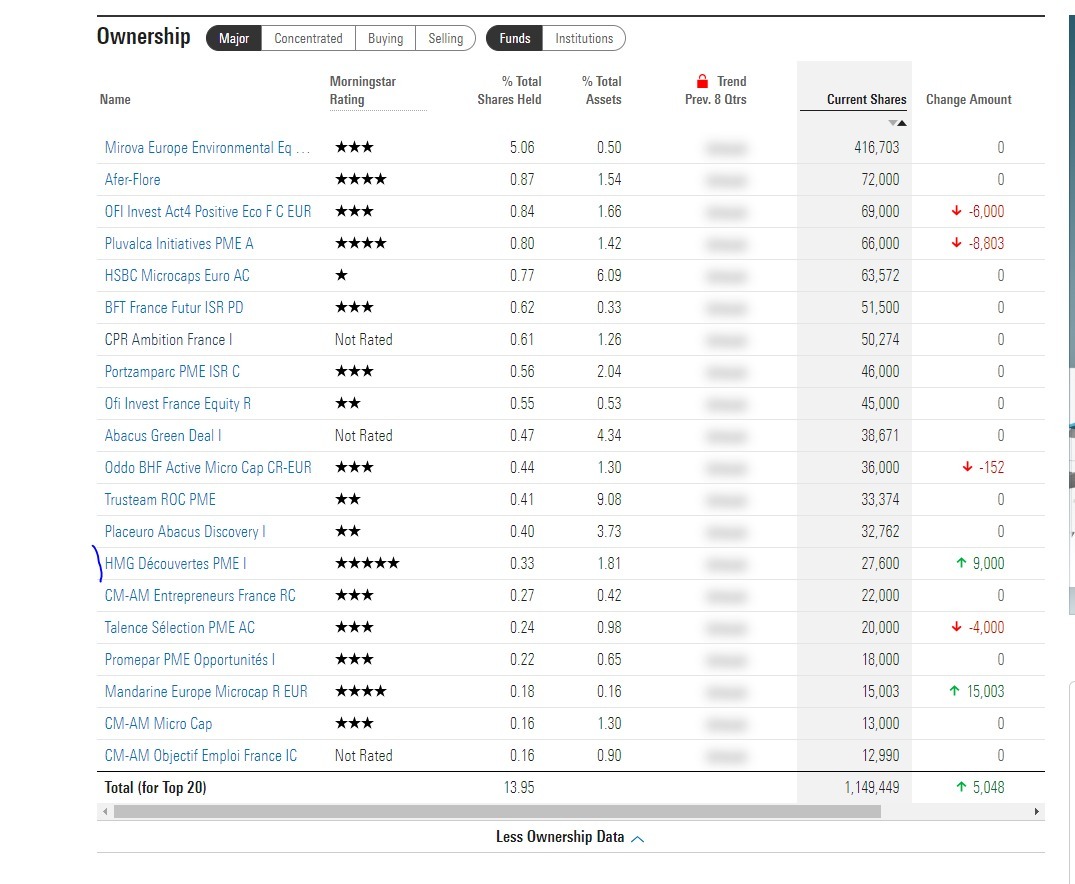Screen dimensions: 1075x884
Task: Click the blurred trend cell for Afer-Flore
Action: point(725,180)
